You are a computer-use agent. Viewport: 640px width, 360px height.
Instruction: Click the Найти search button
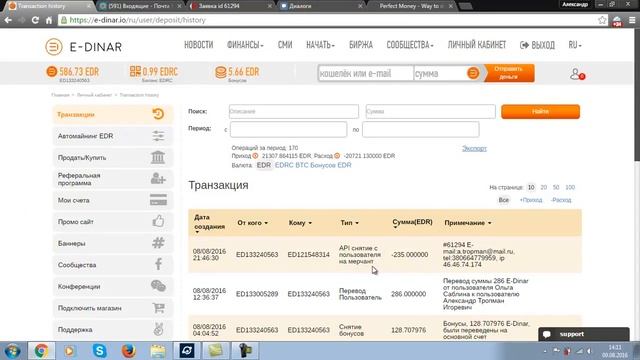pyautogui.click(x=540, y=111)
